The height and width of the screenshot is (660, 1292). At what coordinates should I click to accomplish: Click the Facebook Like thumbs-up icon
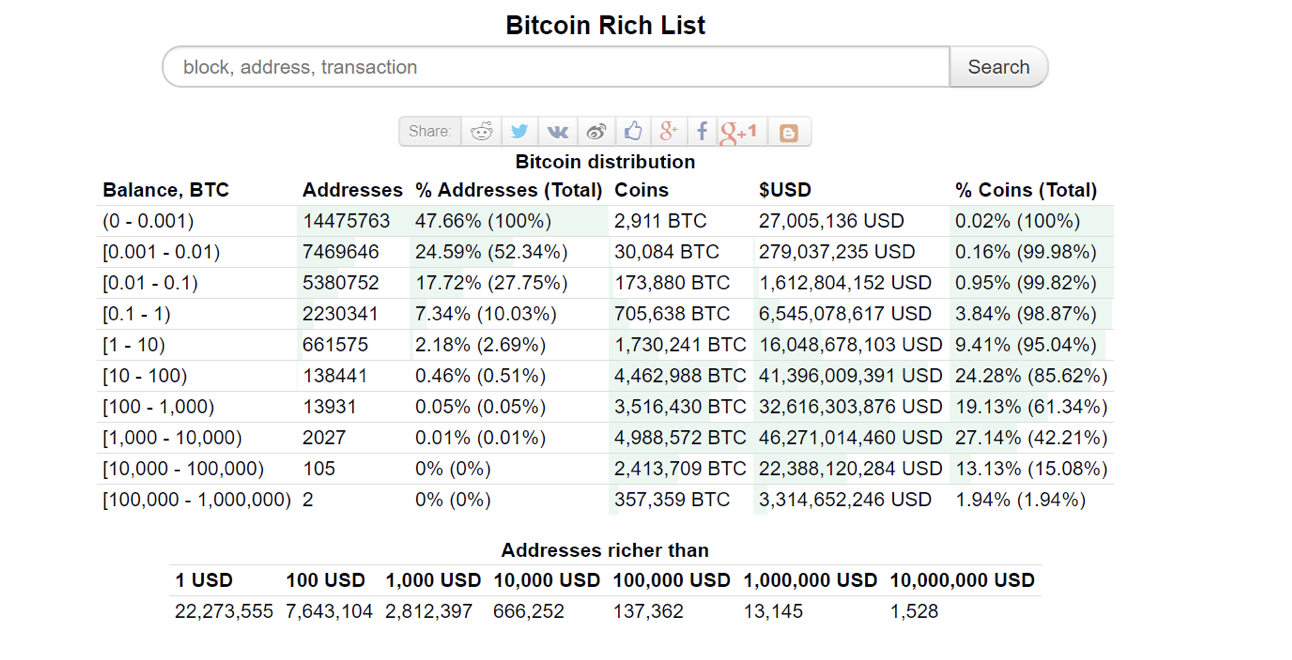pos(632,130)
